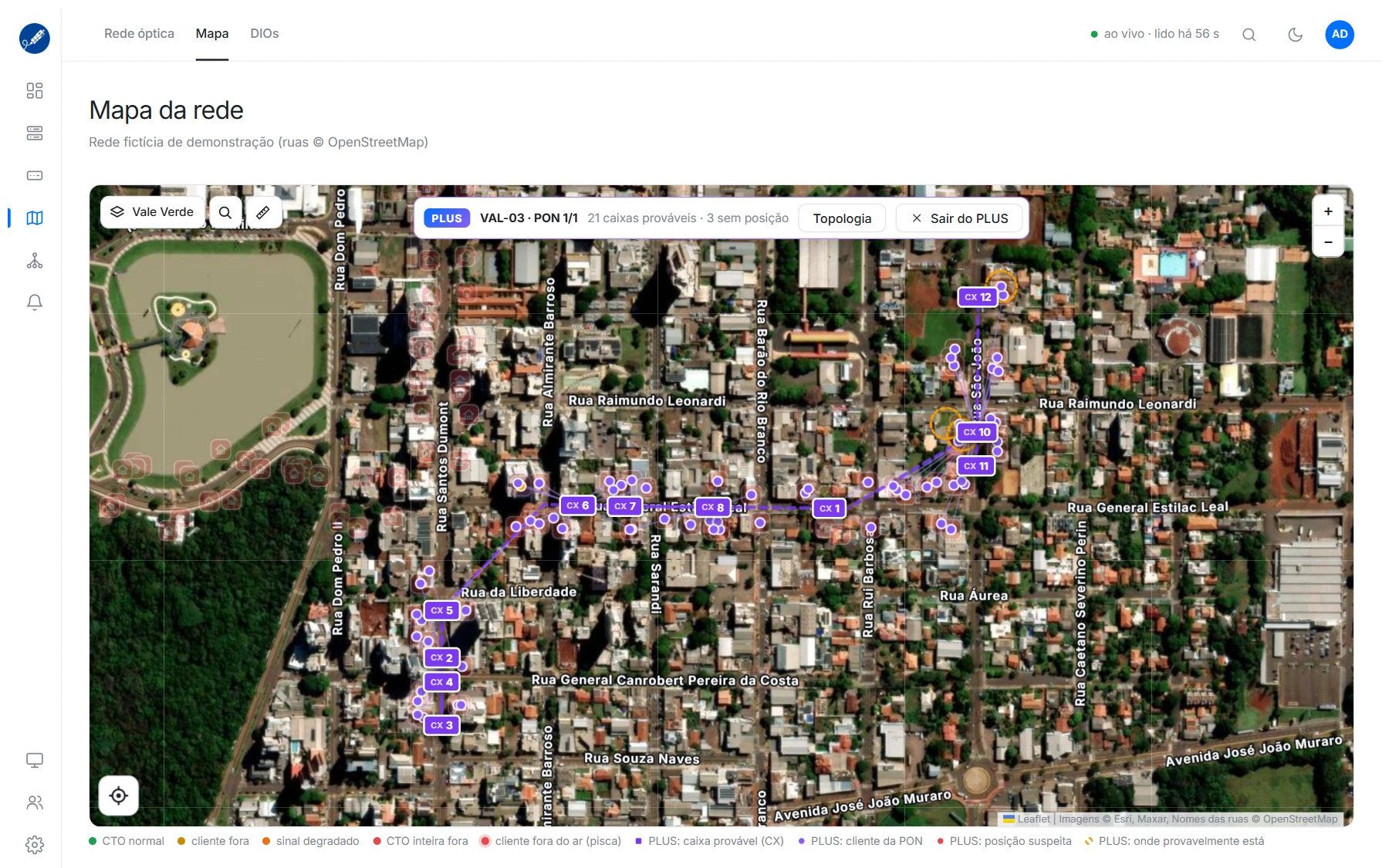The image size is (1389, 868).
Task: Click the map search magnifier button
Action: point(225,212)
